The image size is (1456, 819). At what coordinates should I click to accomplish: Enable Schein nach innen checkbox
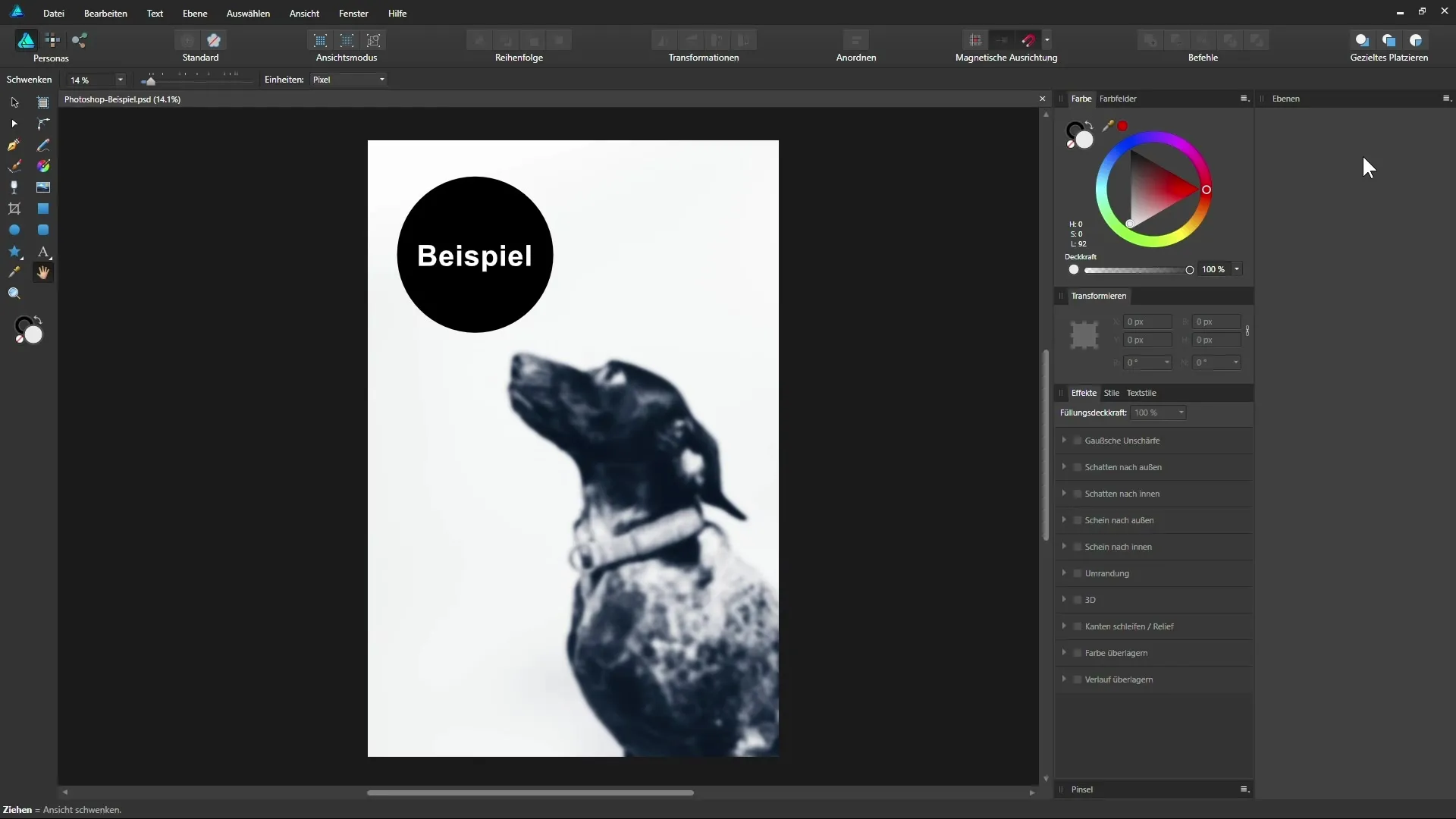click(1078, 547)
